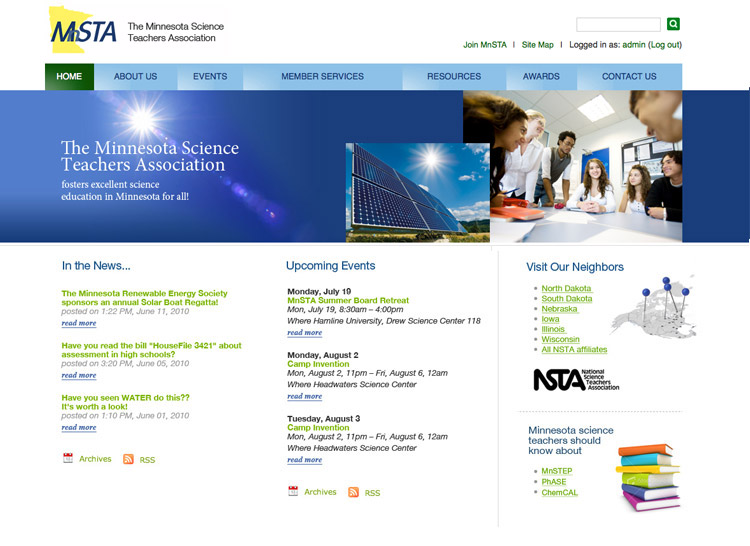750x546 pixels.
Task: Open Camp Invention event on August 3
Action: point(318,427)
